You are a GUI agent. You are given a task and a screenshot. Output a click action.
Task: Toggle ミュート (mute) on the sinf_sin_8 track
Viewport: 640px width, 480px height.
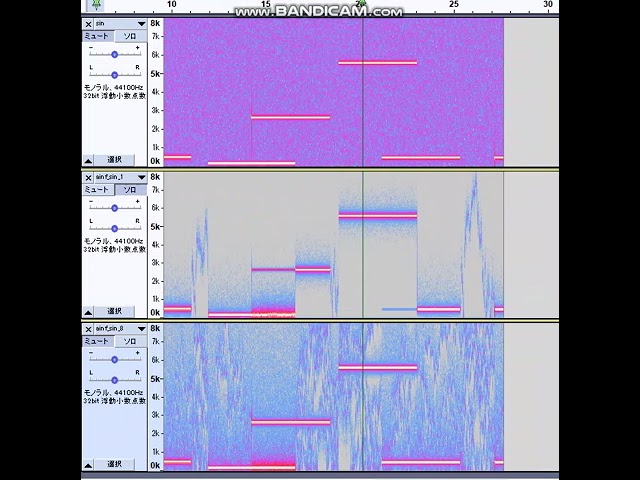(x=98, y=341)
